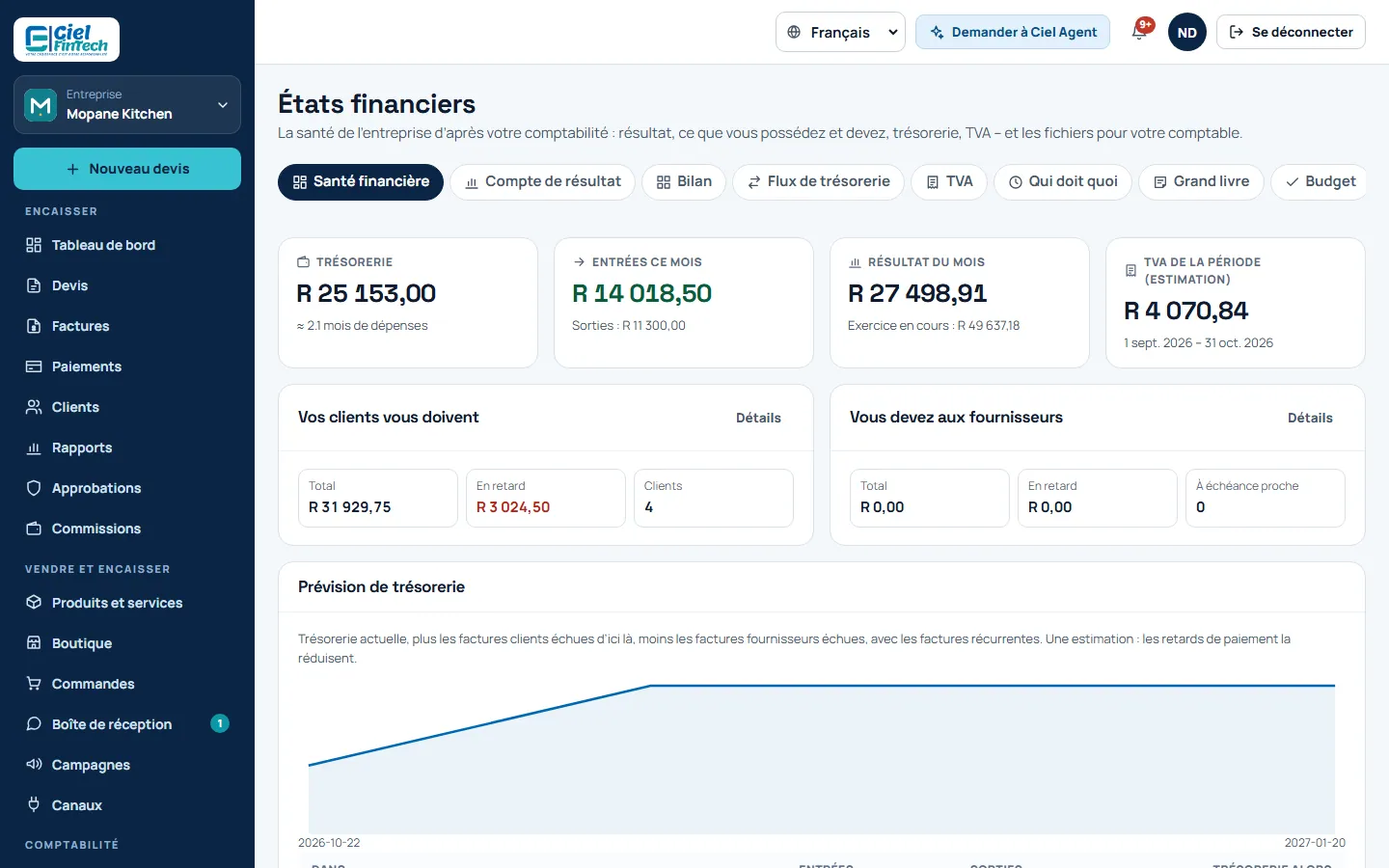Viewport: 1389px width, 868px height.
Task: Click the Clients people icon in sidebar
Action: tap(34, 407)
